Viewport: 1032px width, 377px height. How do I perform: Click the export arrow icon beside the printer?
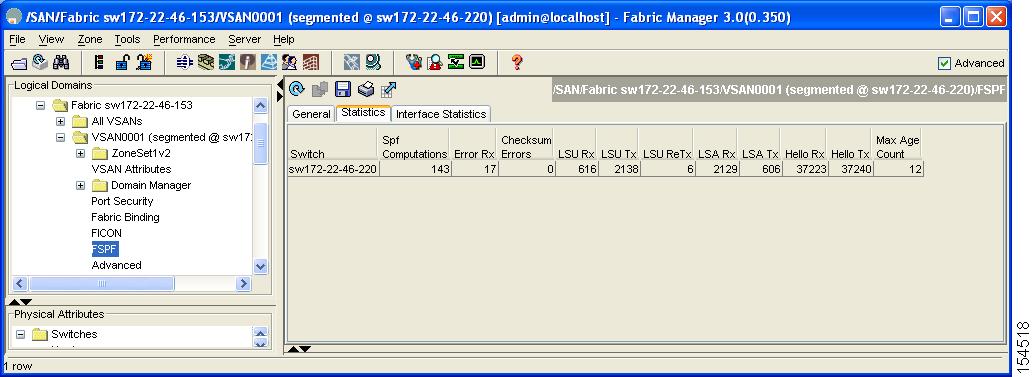pyautogui.click(x=388, y=89)
